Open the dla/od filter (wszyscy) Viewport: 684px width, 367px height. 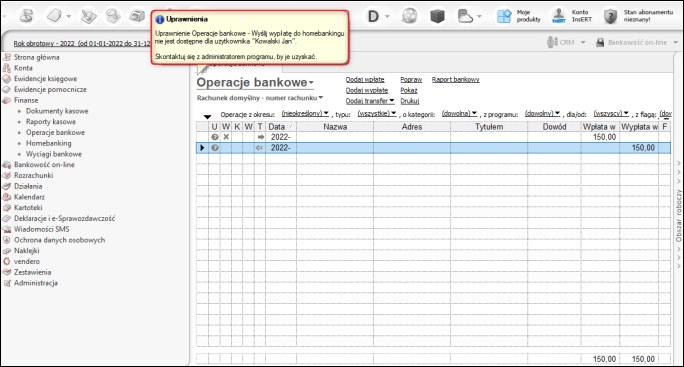click(x=611, y=113)
